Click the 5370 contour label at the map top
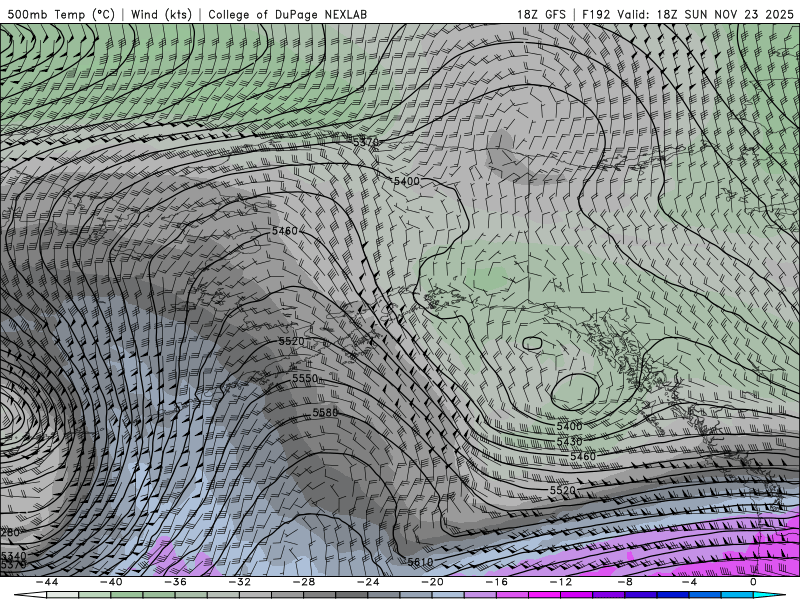This screenshot has height=600, width=800. click(x=366, y=142)
